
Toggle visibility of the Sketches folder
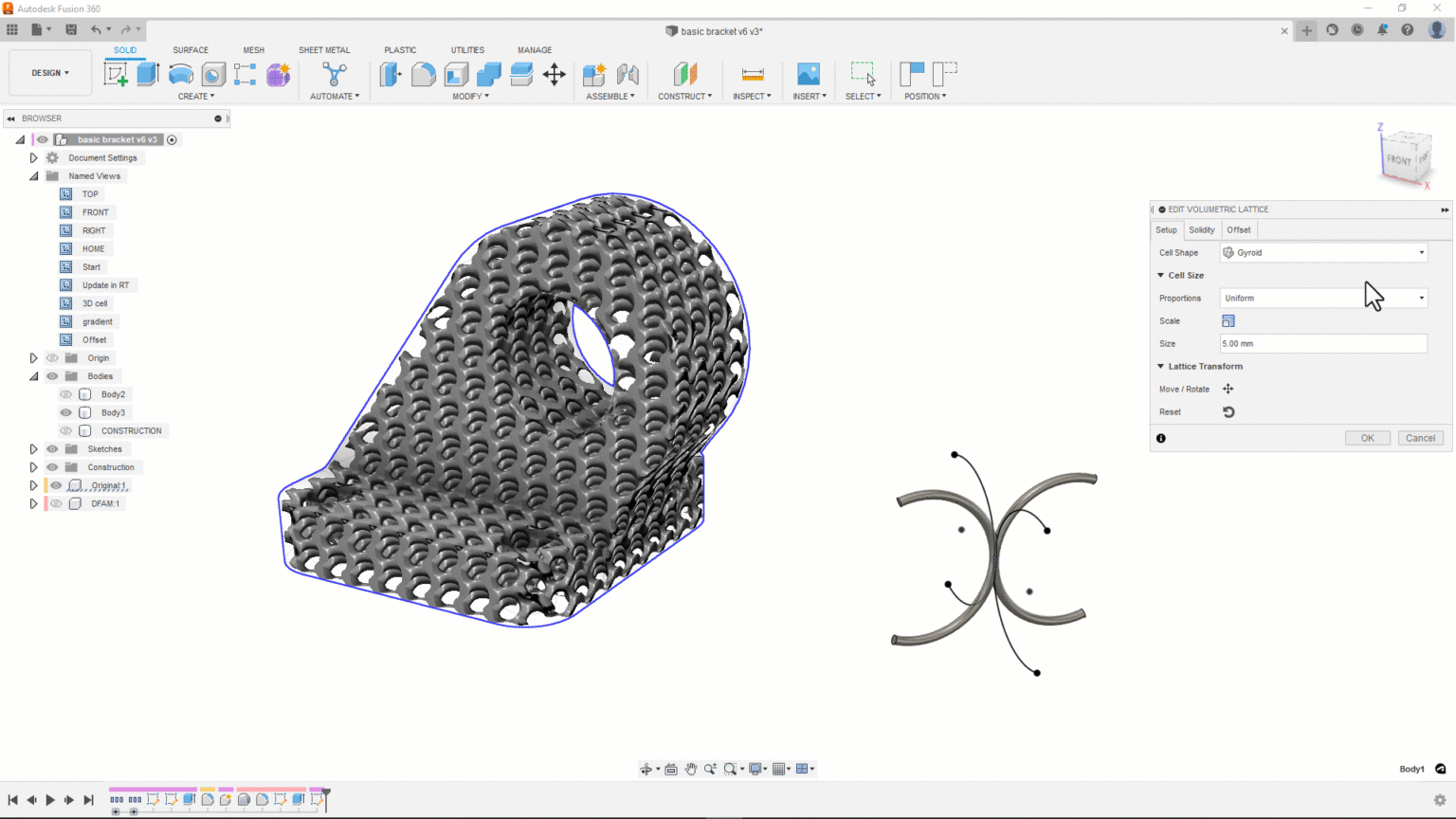click(x=52, y=449)
